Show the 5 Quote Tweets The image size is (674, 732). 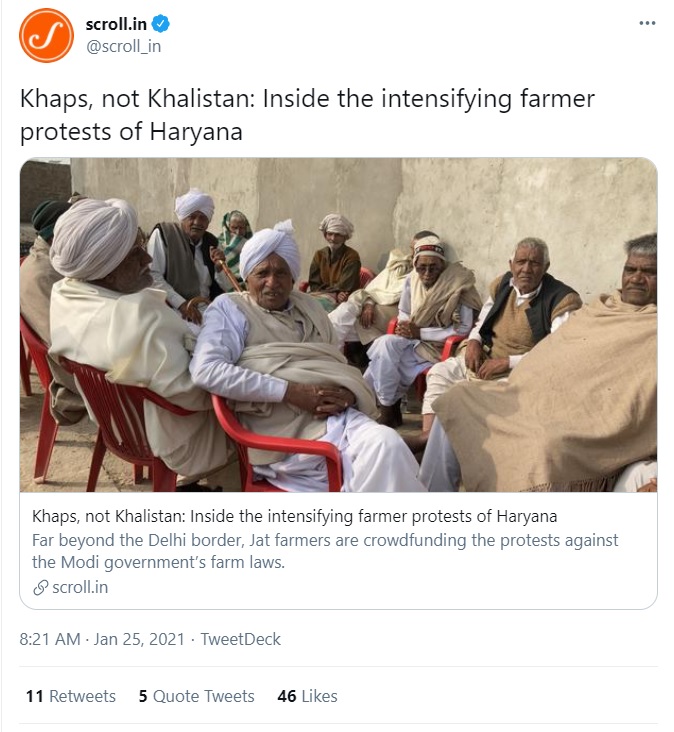pyautogui.click(x=196, y=696)
